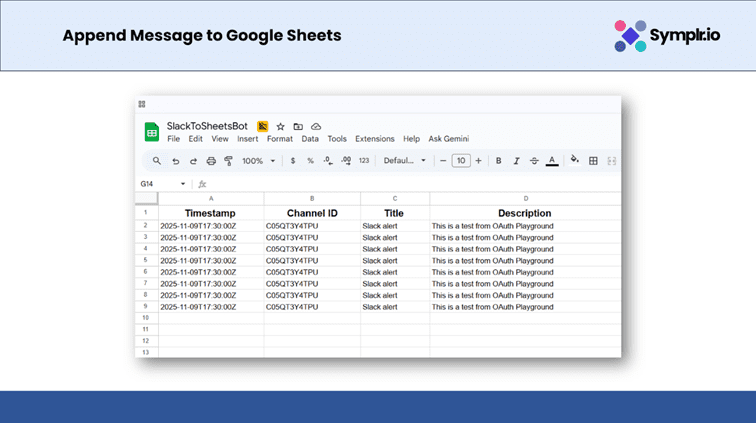Screen dimensions: 756x423
Task: Open the Default font dropdown
Action: click(x=405, y=161)
